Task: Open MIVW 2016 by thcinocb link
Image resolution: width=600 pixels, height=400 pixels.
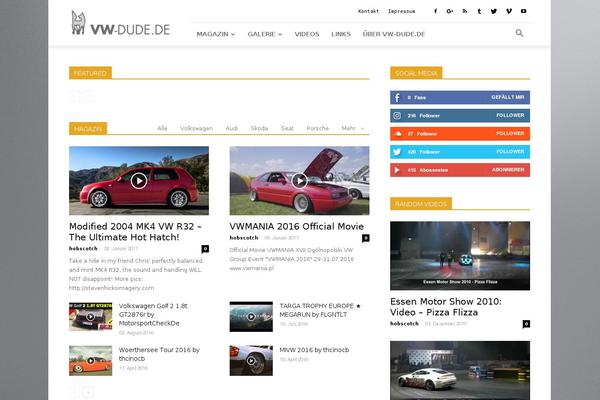Action: 314,350
